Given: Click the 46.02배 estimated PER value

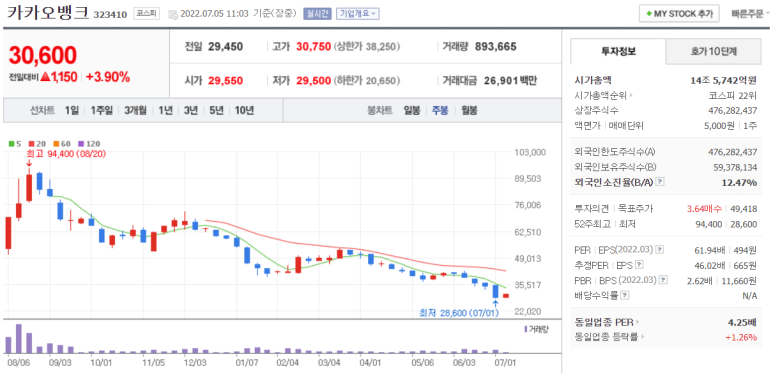Looking at the screenshot, I should (x=709, y=265).
